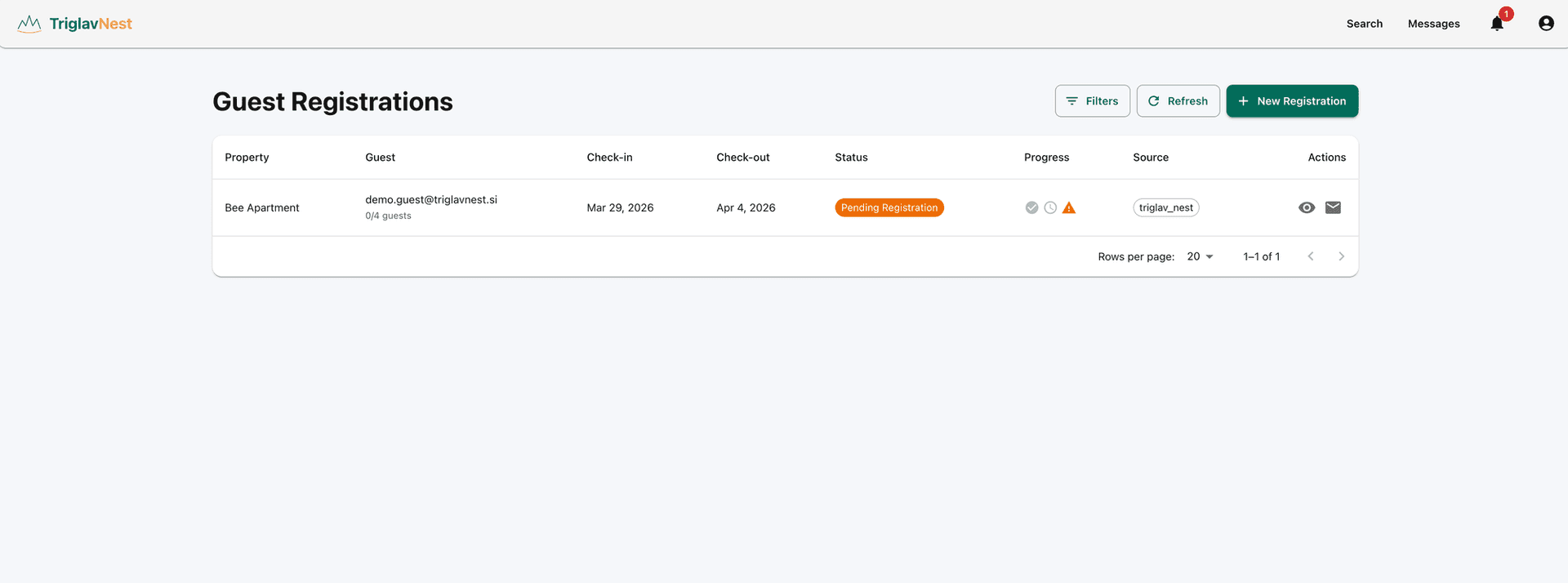Click the Guest Registrations heading
Image resolution: width=1568 pixels, height=583 pixels.
point(332,101)
